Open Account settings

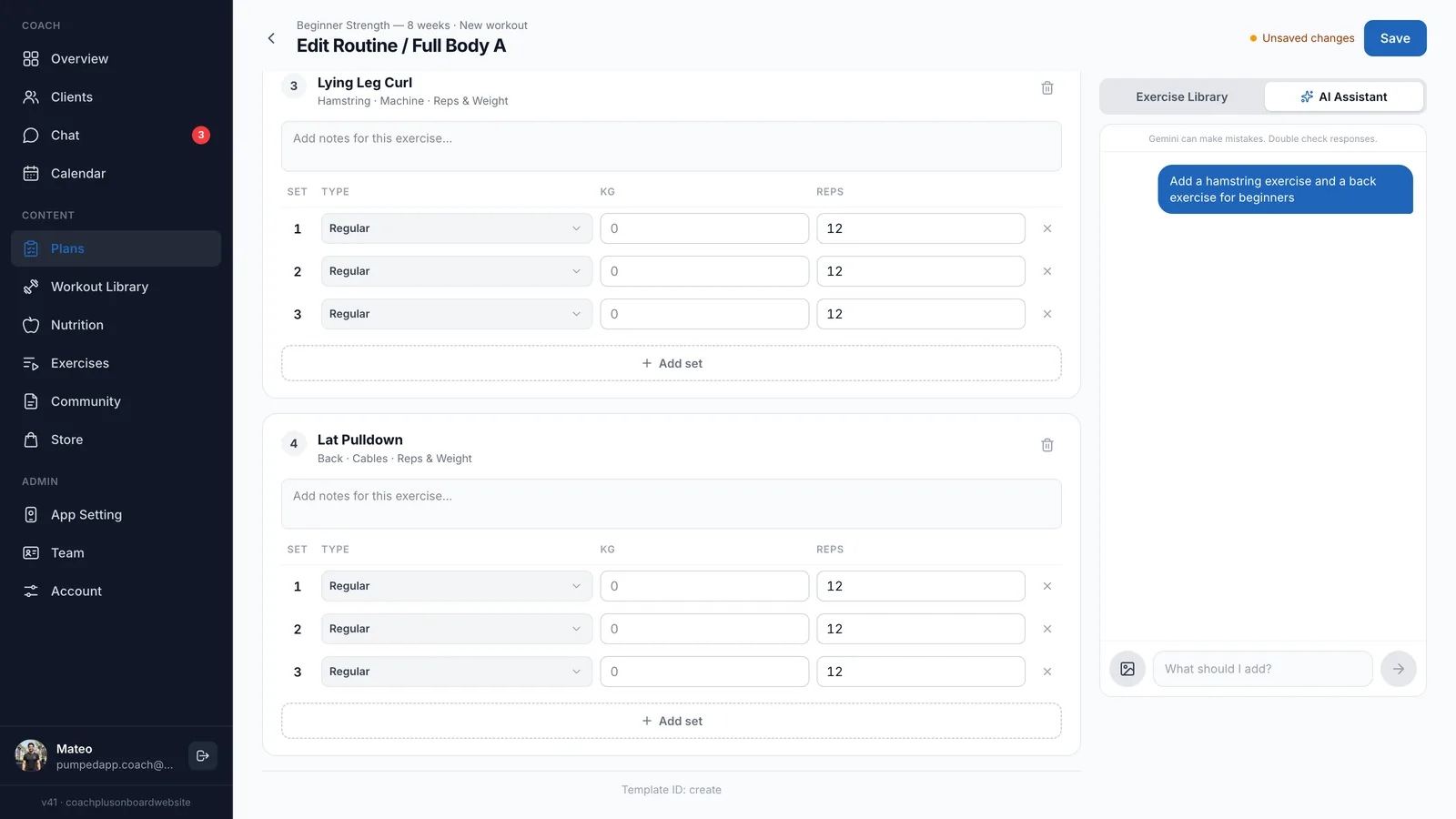116,591
